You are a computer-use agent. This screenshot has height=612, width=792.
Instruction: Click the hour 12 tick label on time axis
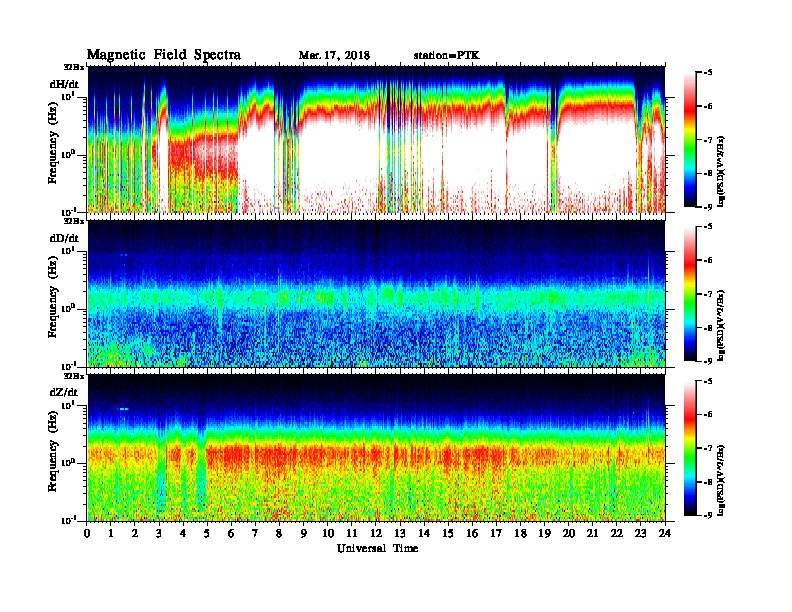coord(376,533)
